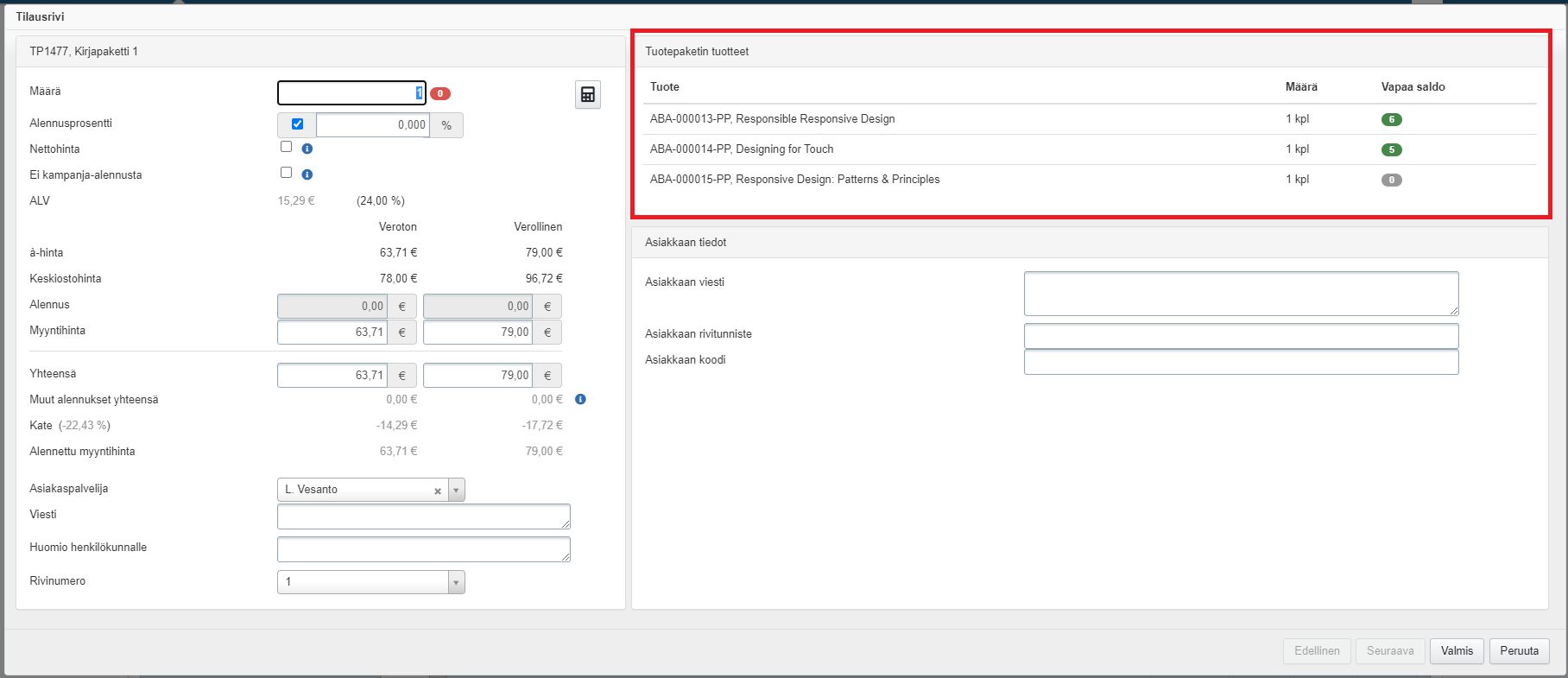This screenshot has height=678, width=1568.
Task: Clear L. Vesanto from Asiakaspalvelija field
Action: coord(438,491)
